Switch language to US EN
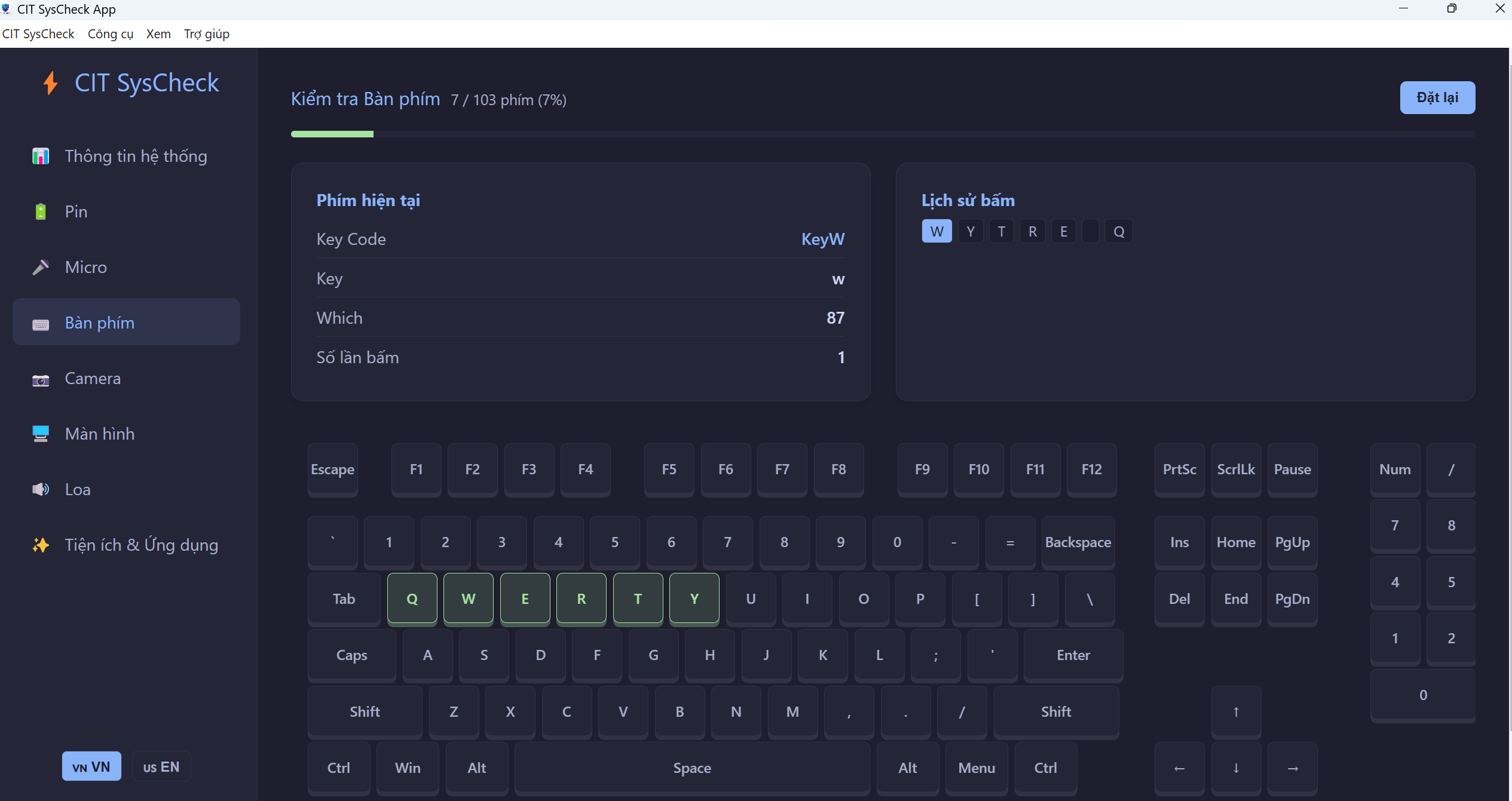The width and height of the screenshot is (1512, 801). [x=161, y=766]
